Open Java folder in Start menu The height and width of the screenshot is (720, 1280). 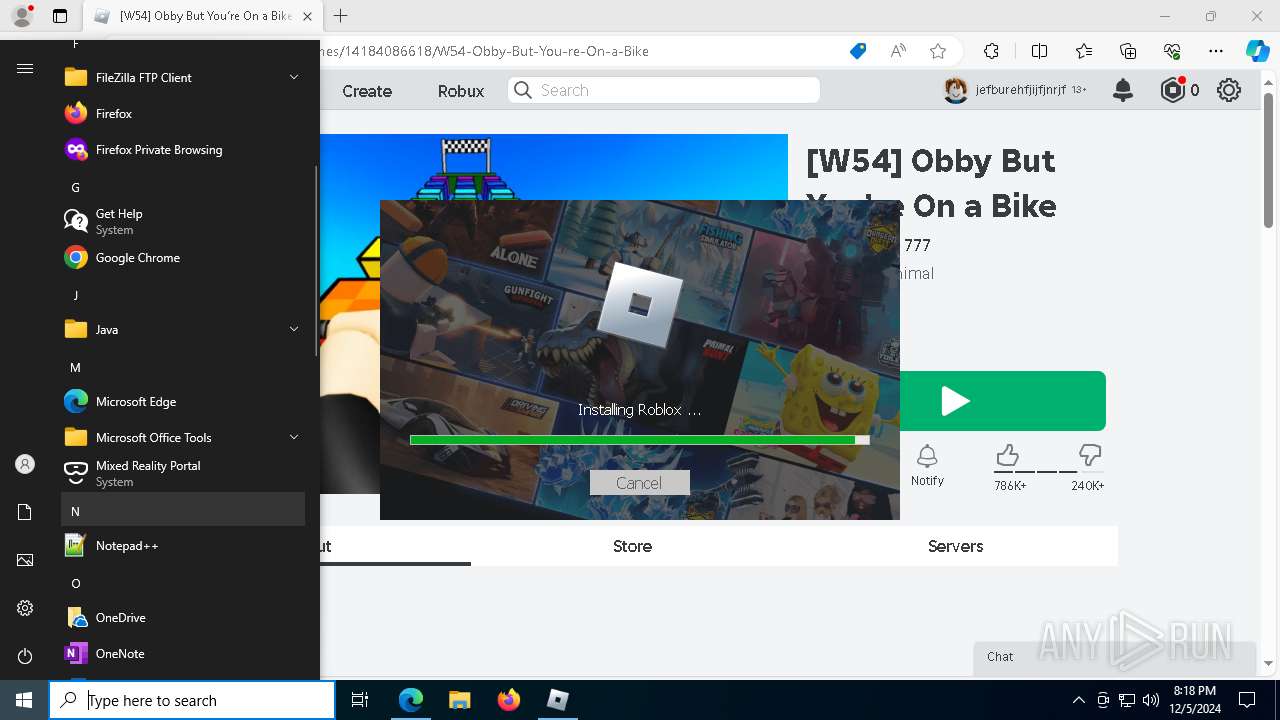point(183,329)
